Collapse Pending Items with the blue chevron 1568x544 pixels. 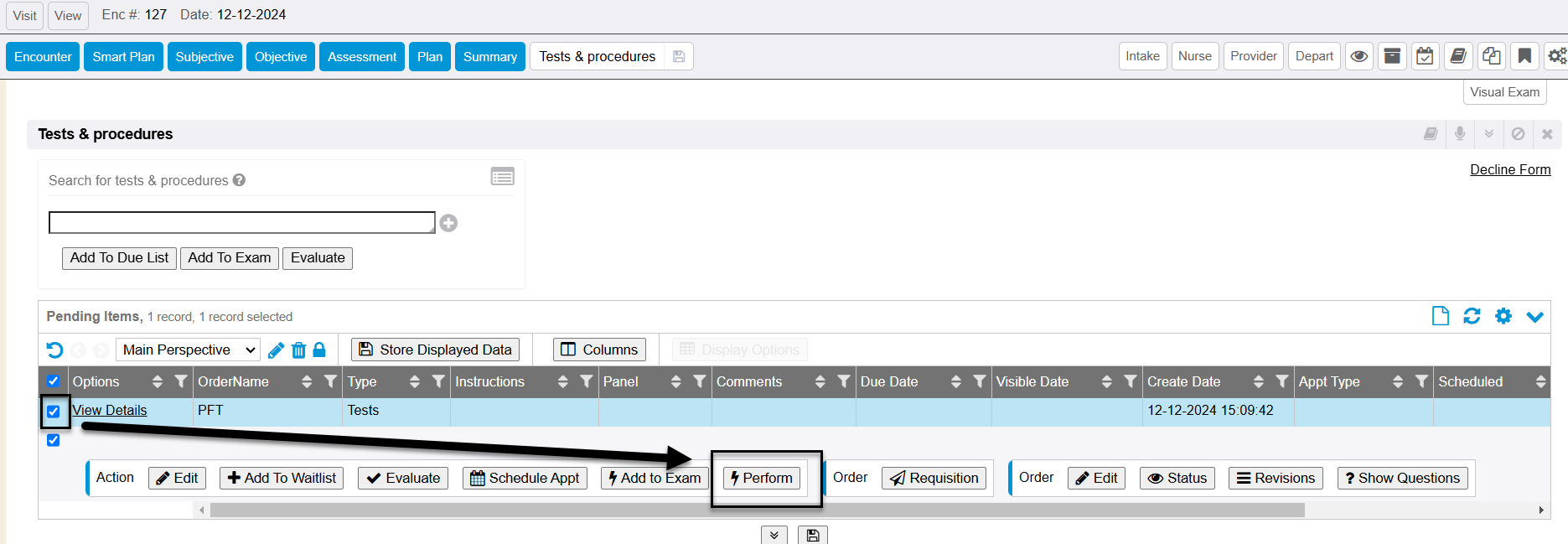click(1534, 316)
